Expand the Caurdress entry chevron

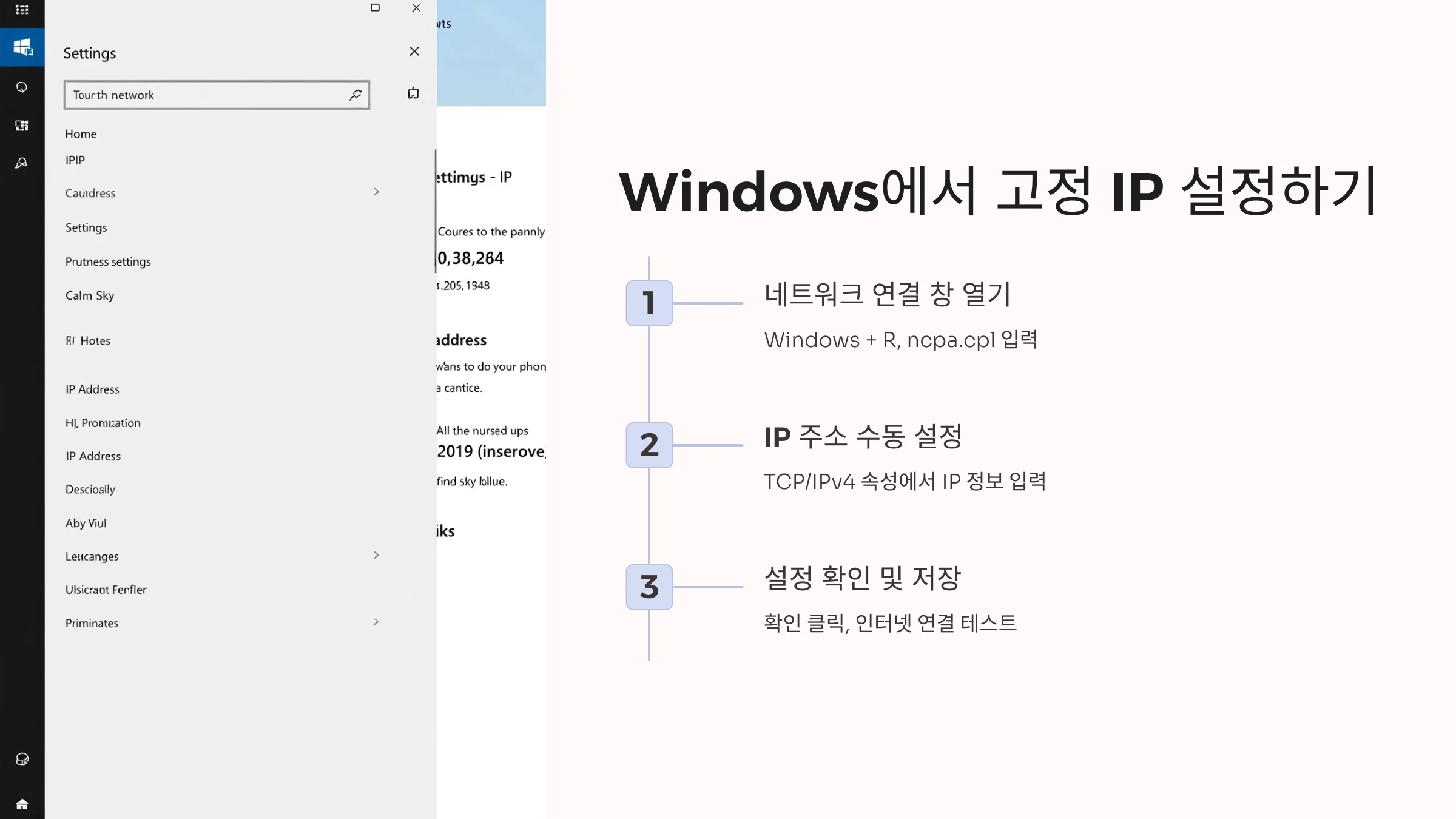click(x=377, y=192)
